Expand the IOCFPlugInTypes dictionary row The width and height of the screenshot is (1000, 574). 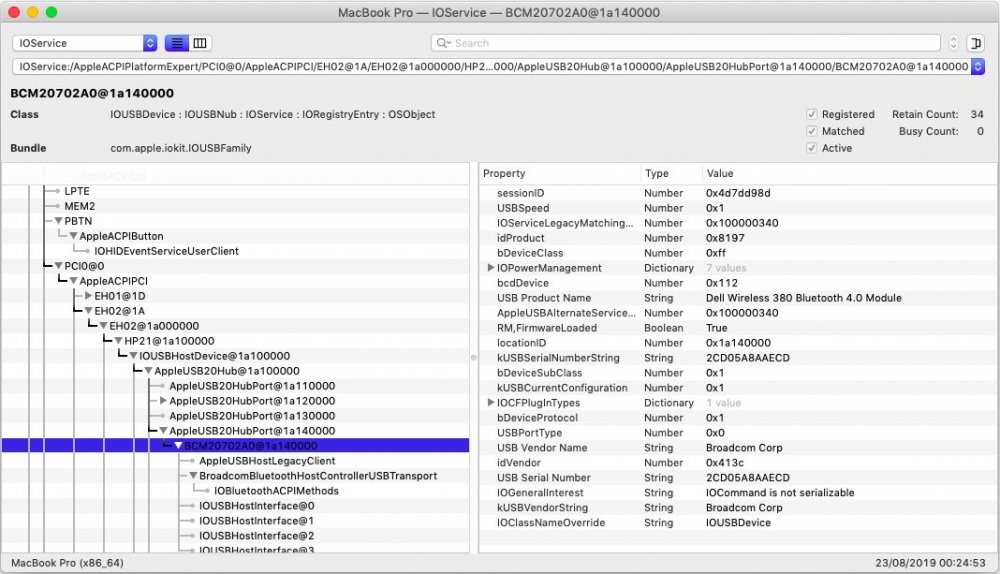click(x=490, y=403)
